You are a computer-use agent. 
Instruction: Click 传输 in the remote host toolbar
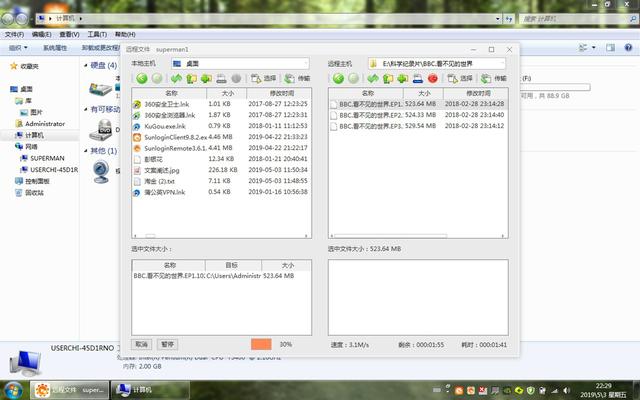(494, 78)
